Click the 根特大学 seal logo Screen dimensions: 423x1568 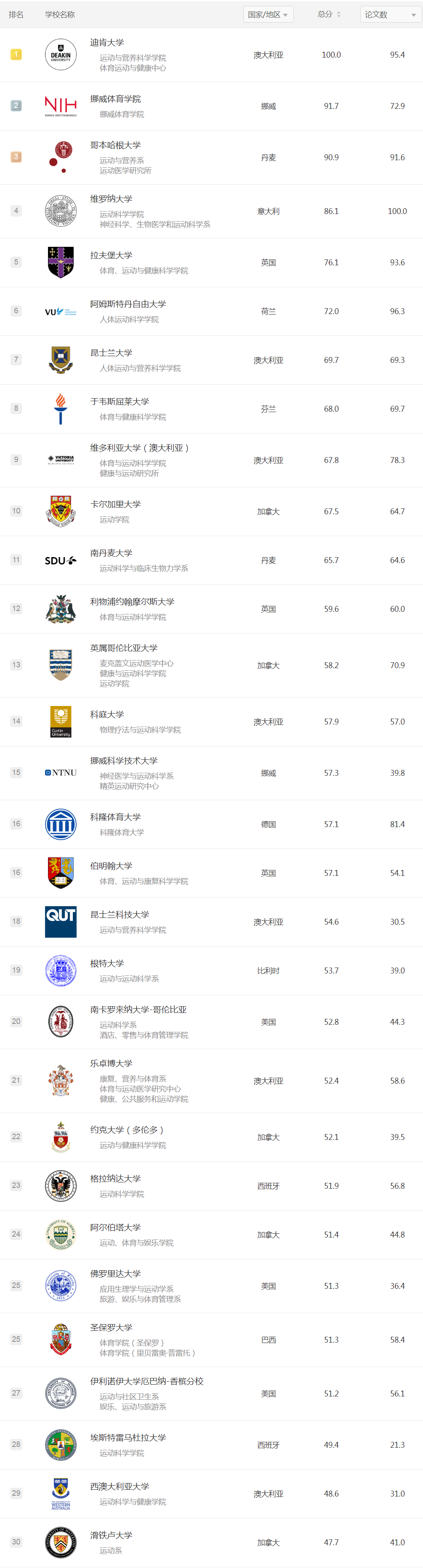[x=61, y=970]
